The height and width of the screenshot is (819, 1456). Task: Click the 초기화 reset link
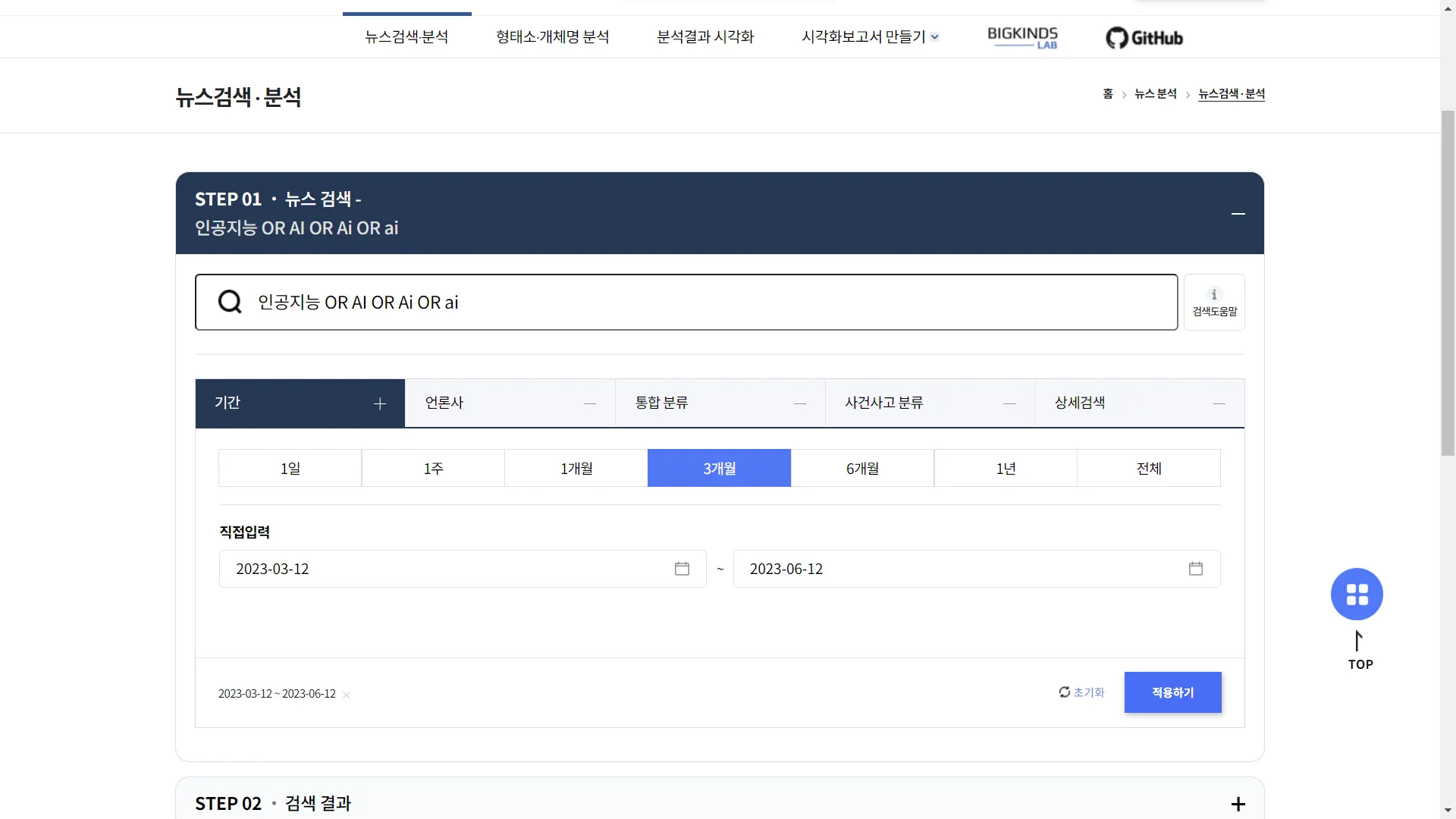point(1082,692)
